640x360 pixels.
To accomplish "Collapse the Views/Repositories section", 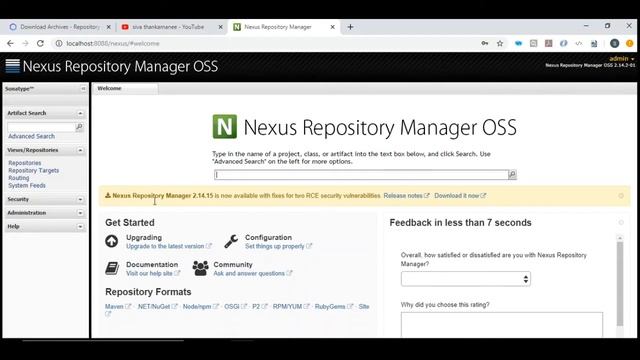I will pos(80,150).
